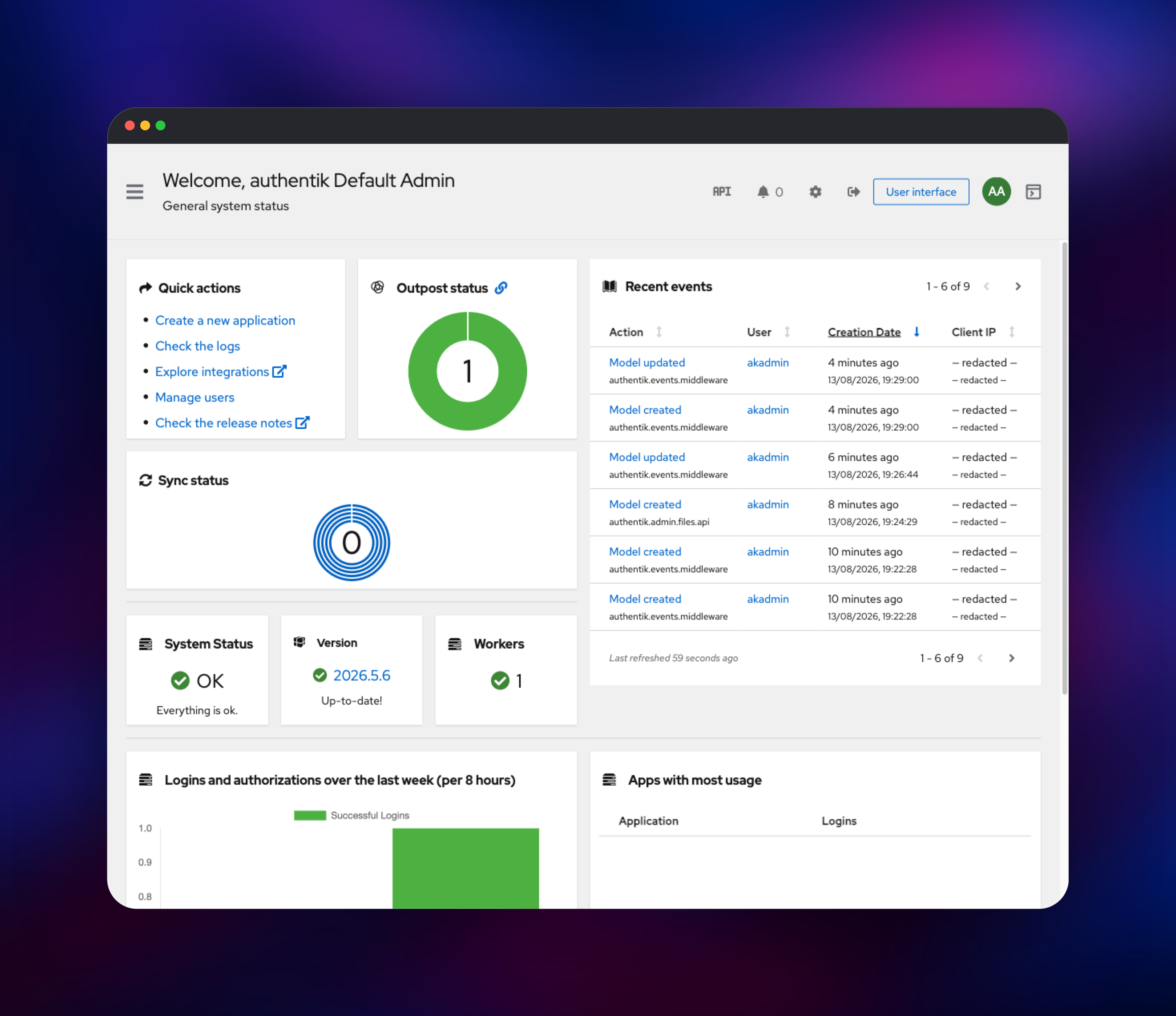The image size is (1176, 1016).
Task: Click the green Outpost status donut chart
Action: [x=467, y=371]
